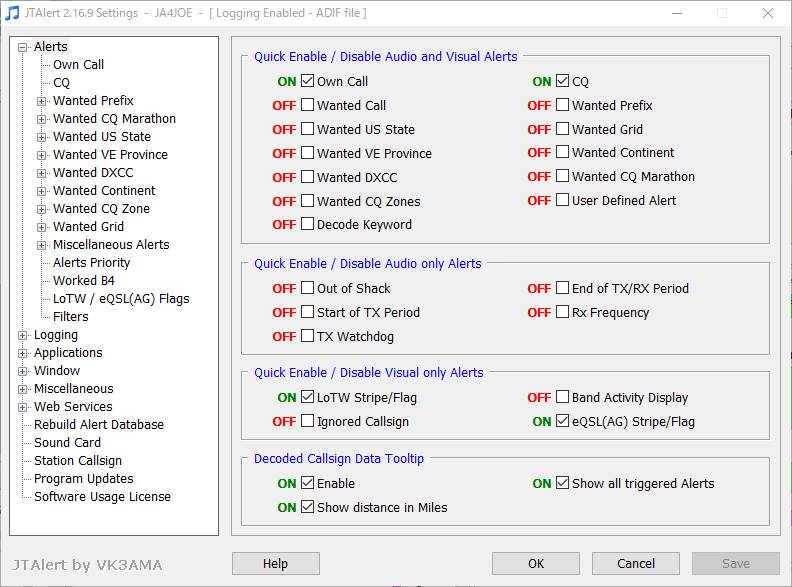Viewport: 792px width, 587px height.
Task: Check the Ignored Callsign checkbox
Action: click(307, 421)
